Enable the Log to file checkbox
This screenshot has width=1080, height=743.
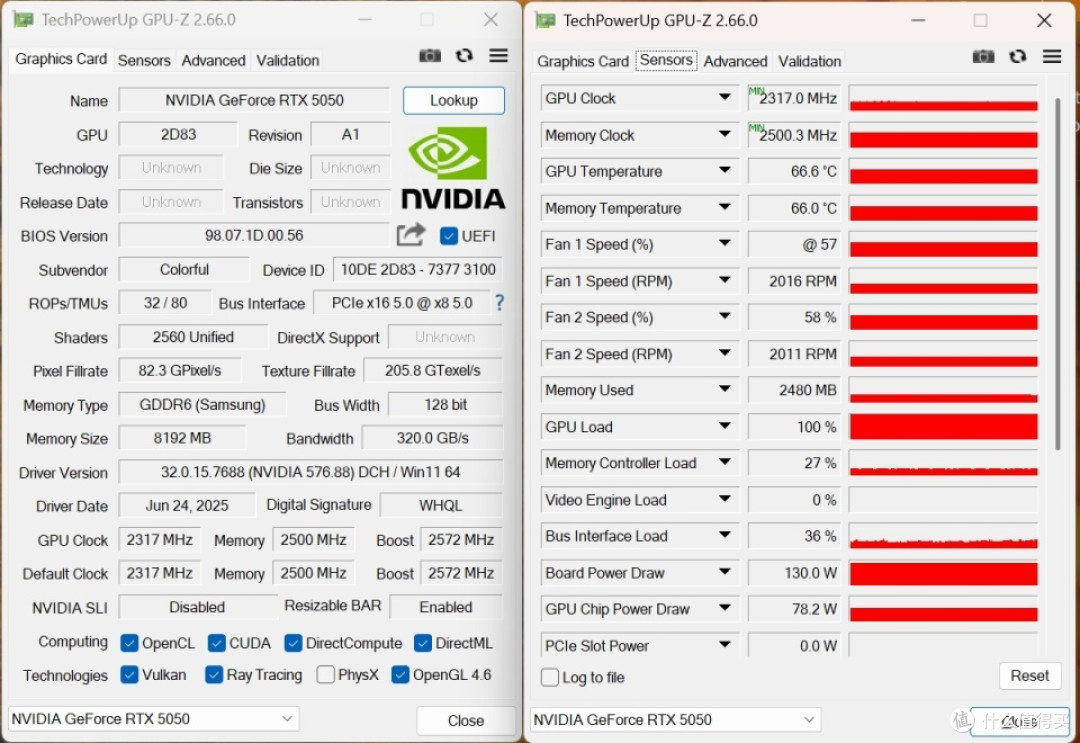550,678
